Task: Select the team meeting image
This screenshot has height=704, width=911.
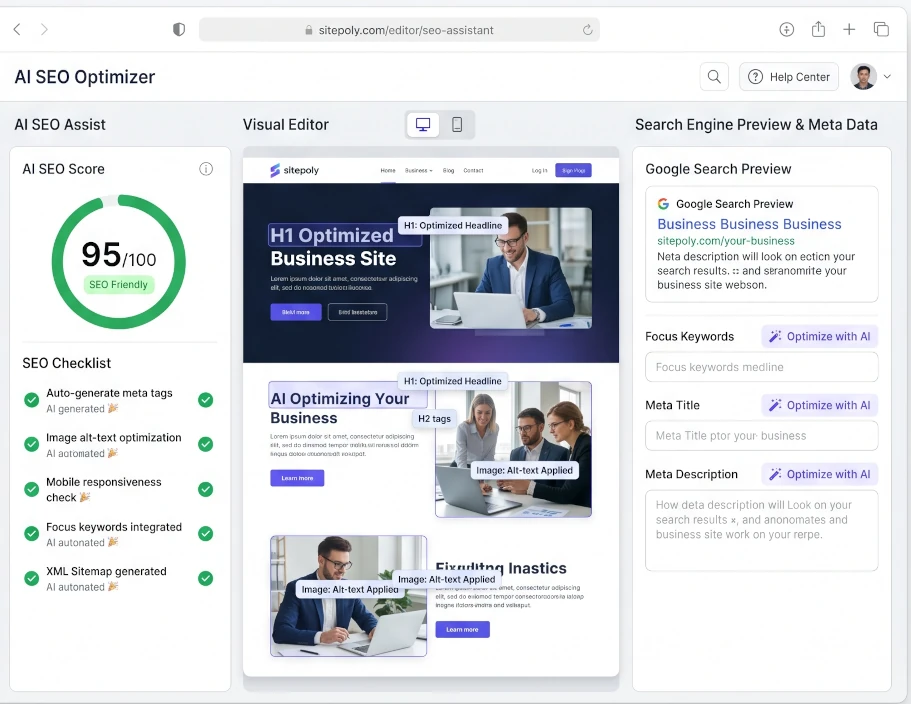Action: [x=513, y=449]
